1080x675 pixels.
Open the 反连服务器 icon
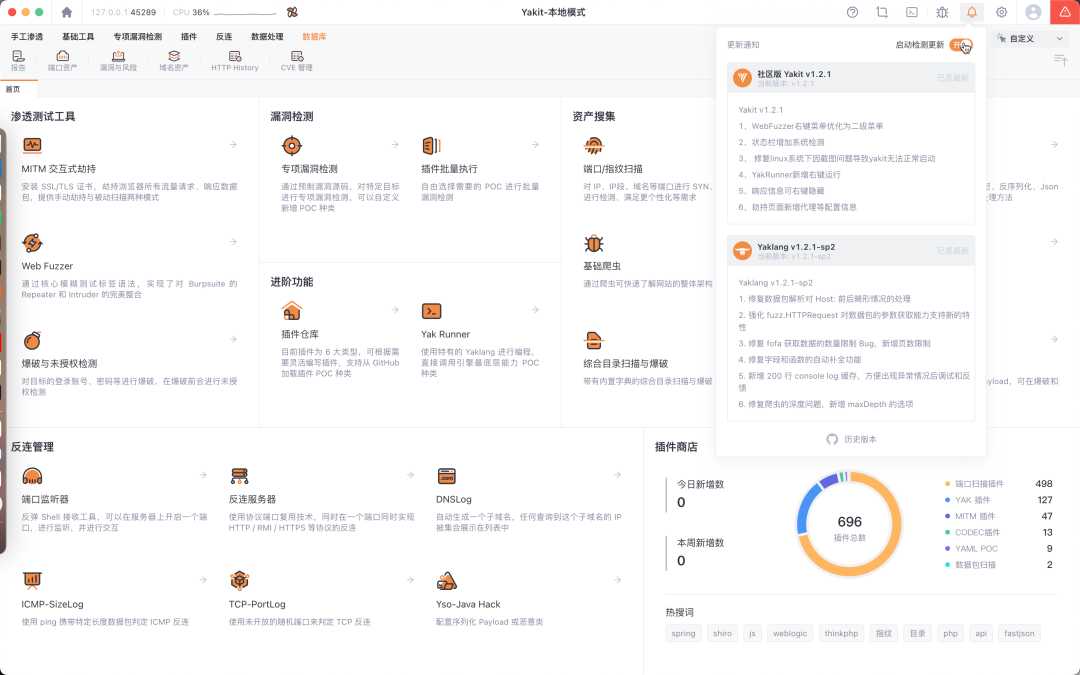[x=240, y=476]
